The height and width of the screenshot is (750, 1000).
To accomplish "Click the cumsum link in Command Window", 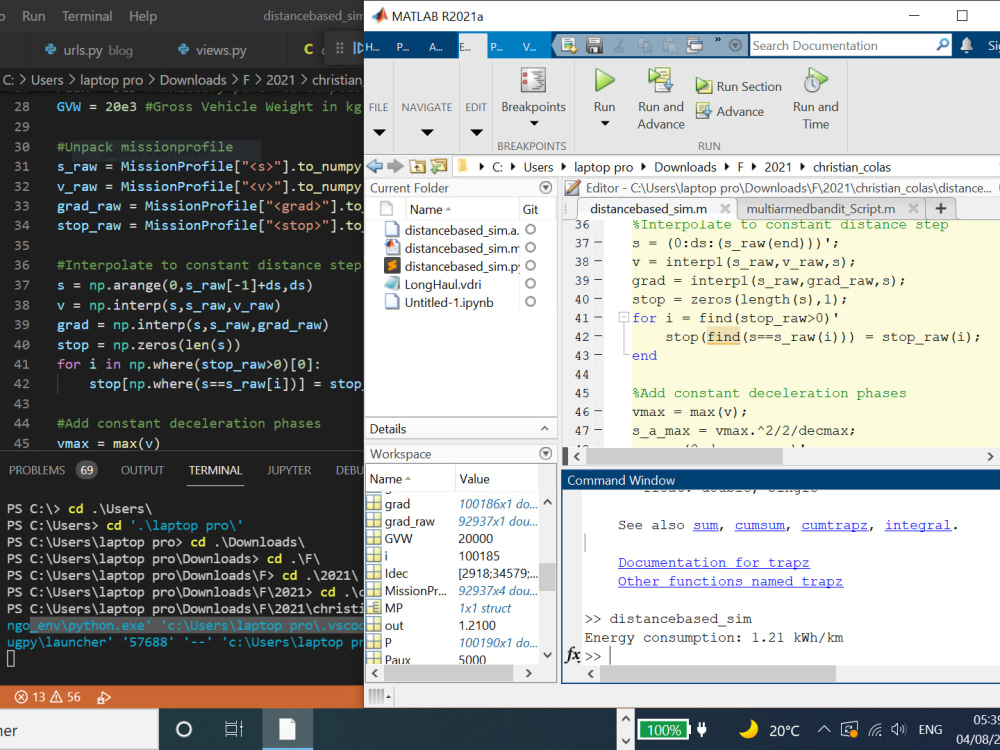I will click(x=759, y=525).
